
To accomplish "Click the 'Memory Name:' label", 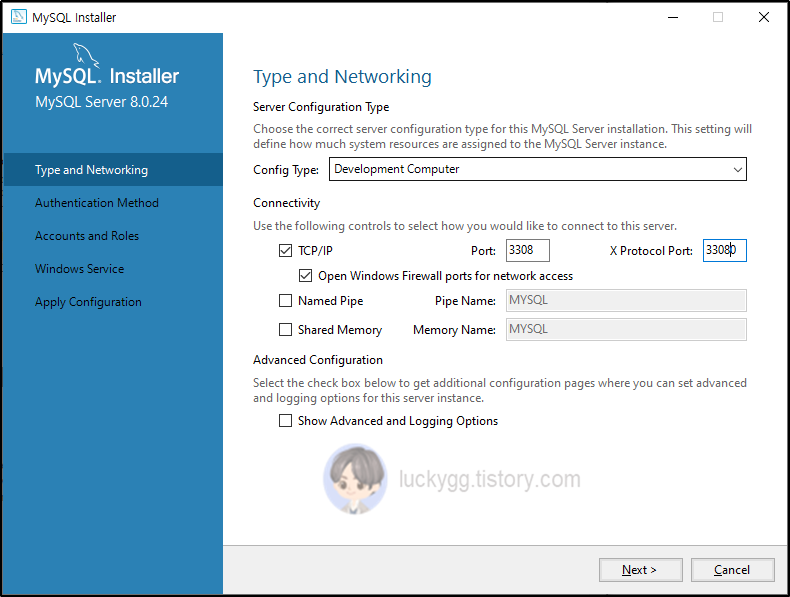I will (x=454, y=330).
